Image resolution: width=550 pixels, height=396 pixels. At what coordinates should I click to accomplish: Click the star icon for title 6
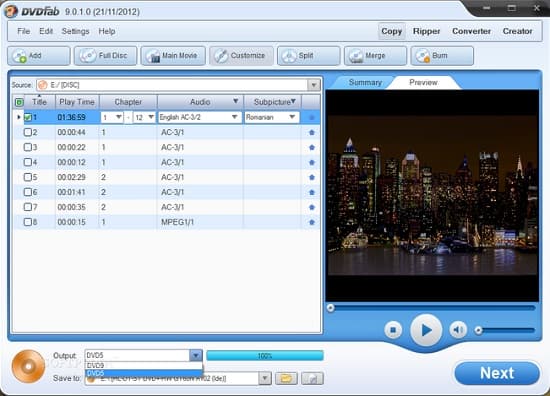pyautogui.click(x=311, y=193)
